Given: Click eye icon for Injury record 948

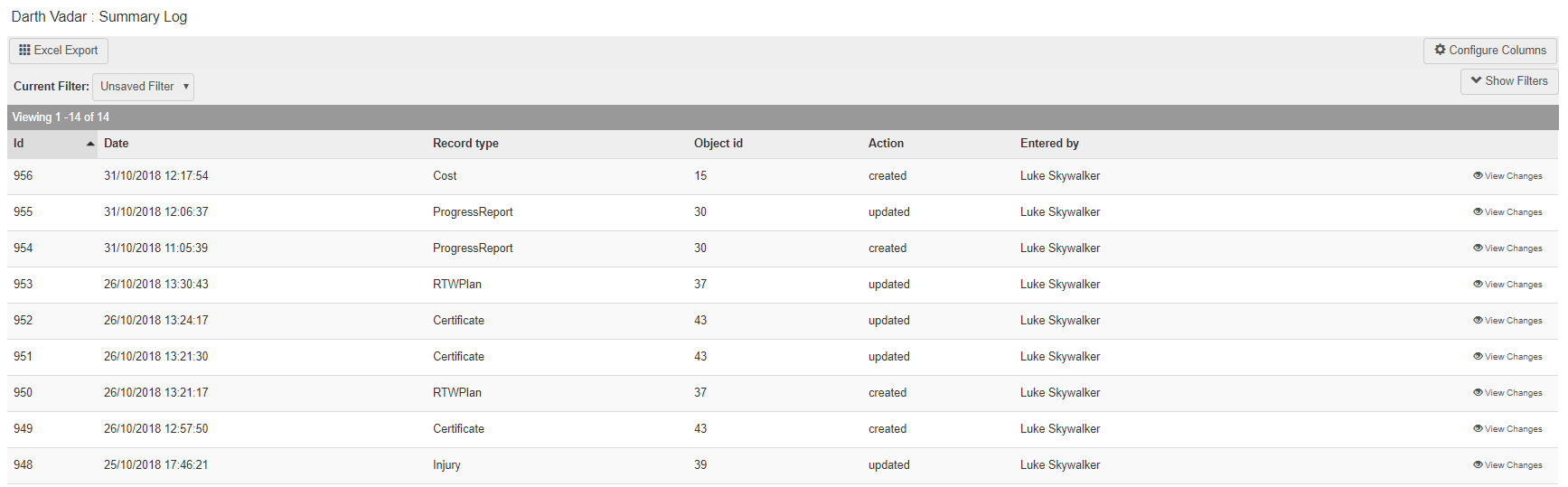Looking at the screenshot, I should point(1478,465).
